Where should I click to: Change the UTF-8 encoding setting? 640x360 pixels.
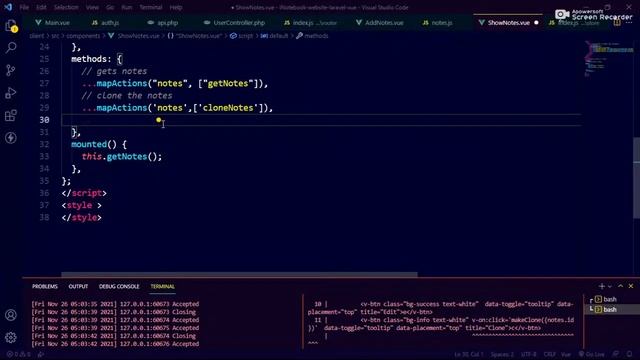click(x=529, y=354)
